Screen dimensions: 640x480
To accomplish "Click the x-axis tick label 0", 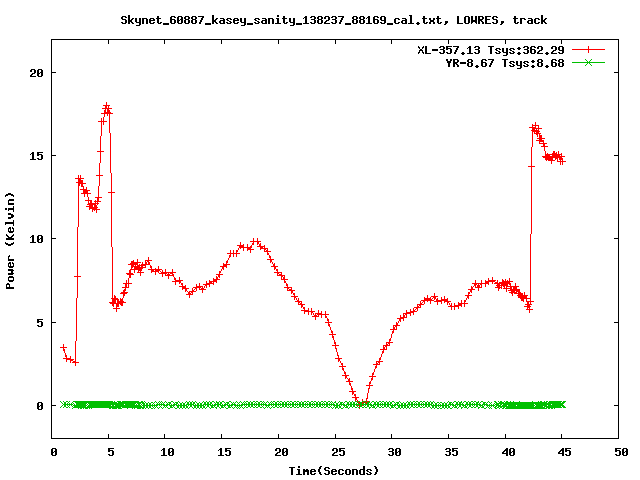I will (54, 452).
